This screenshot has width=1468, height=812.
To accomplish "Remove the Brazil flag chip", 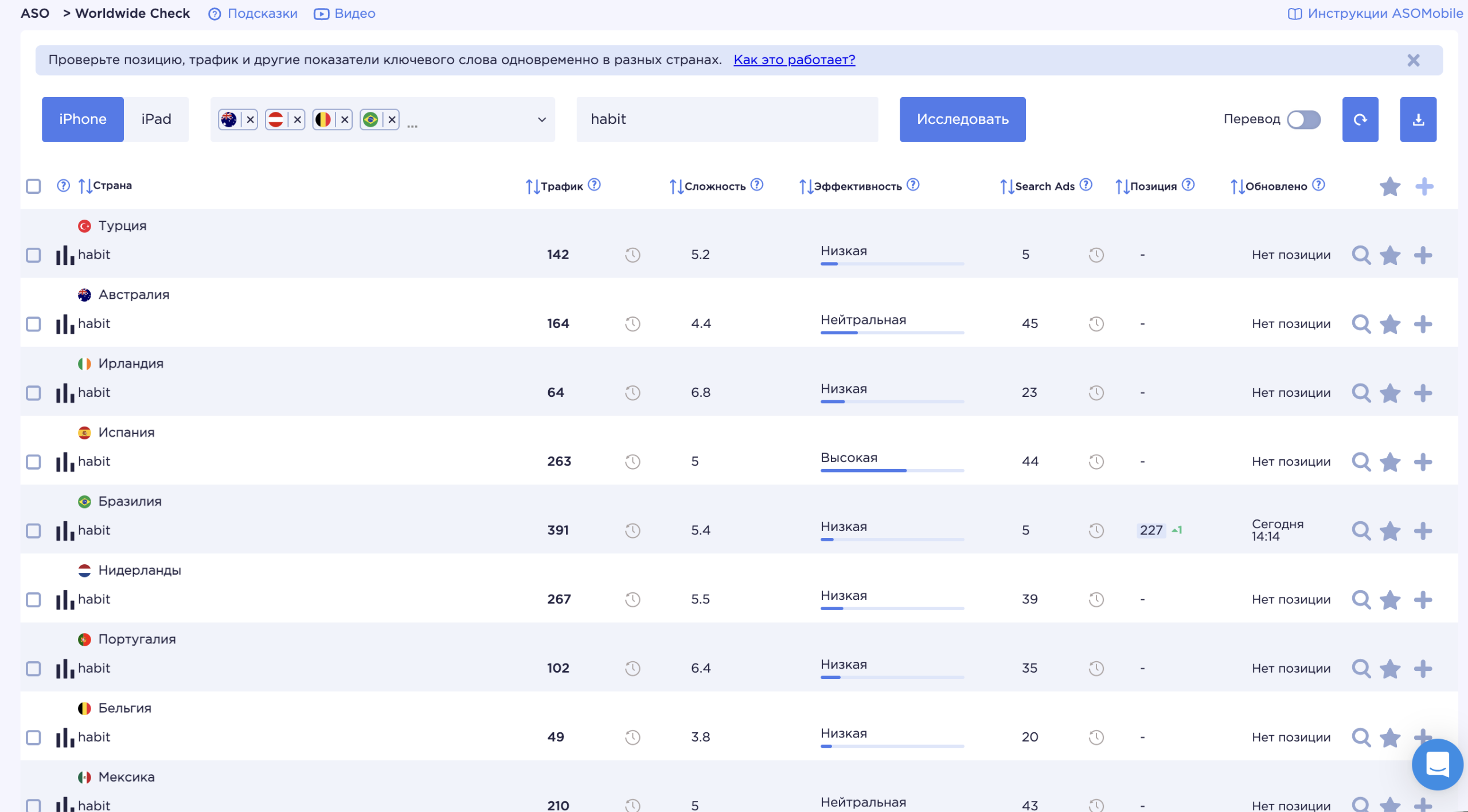I will [x=392, y=120].
